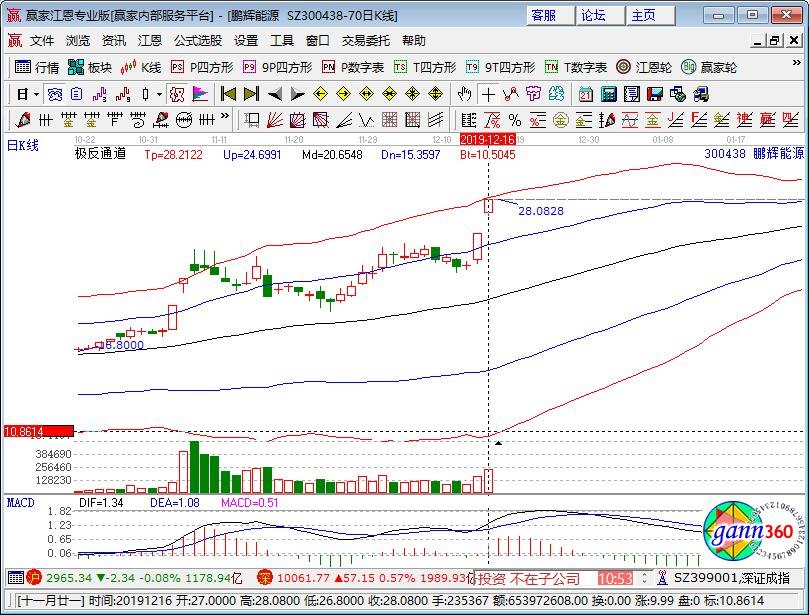Open the 帮助 menu
Screen dimensions: 809x615
point(414,40)
